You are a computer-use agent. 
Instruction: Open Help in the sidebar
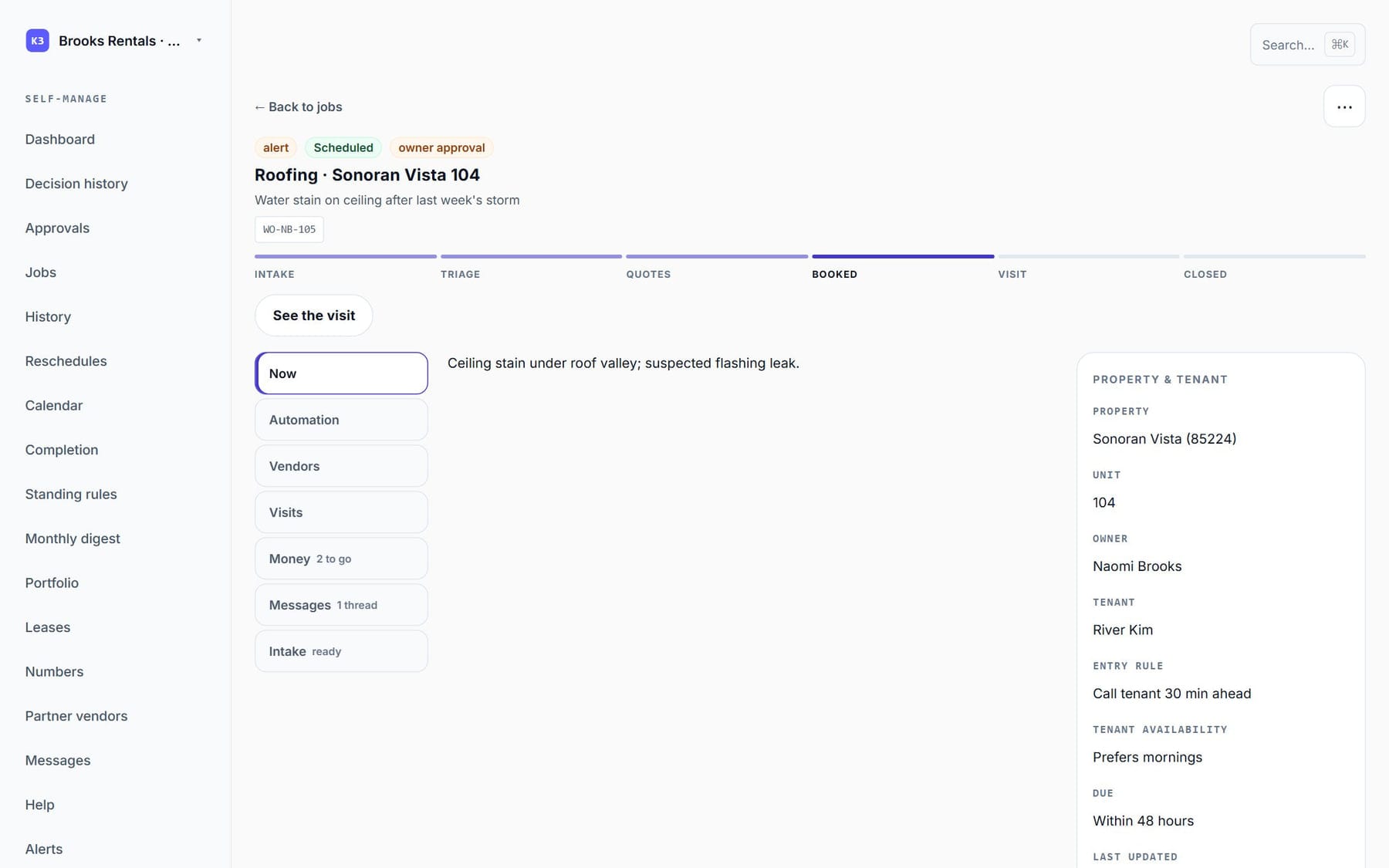pyautogui.click(x=40, y=805)
